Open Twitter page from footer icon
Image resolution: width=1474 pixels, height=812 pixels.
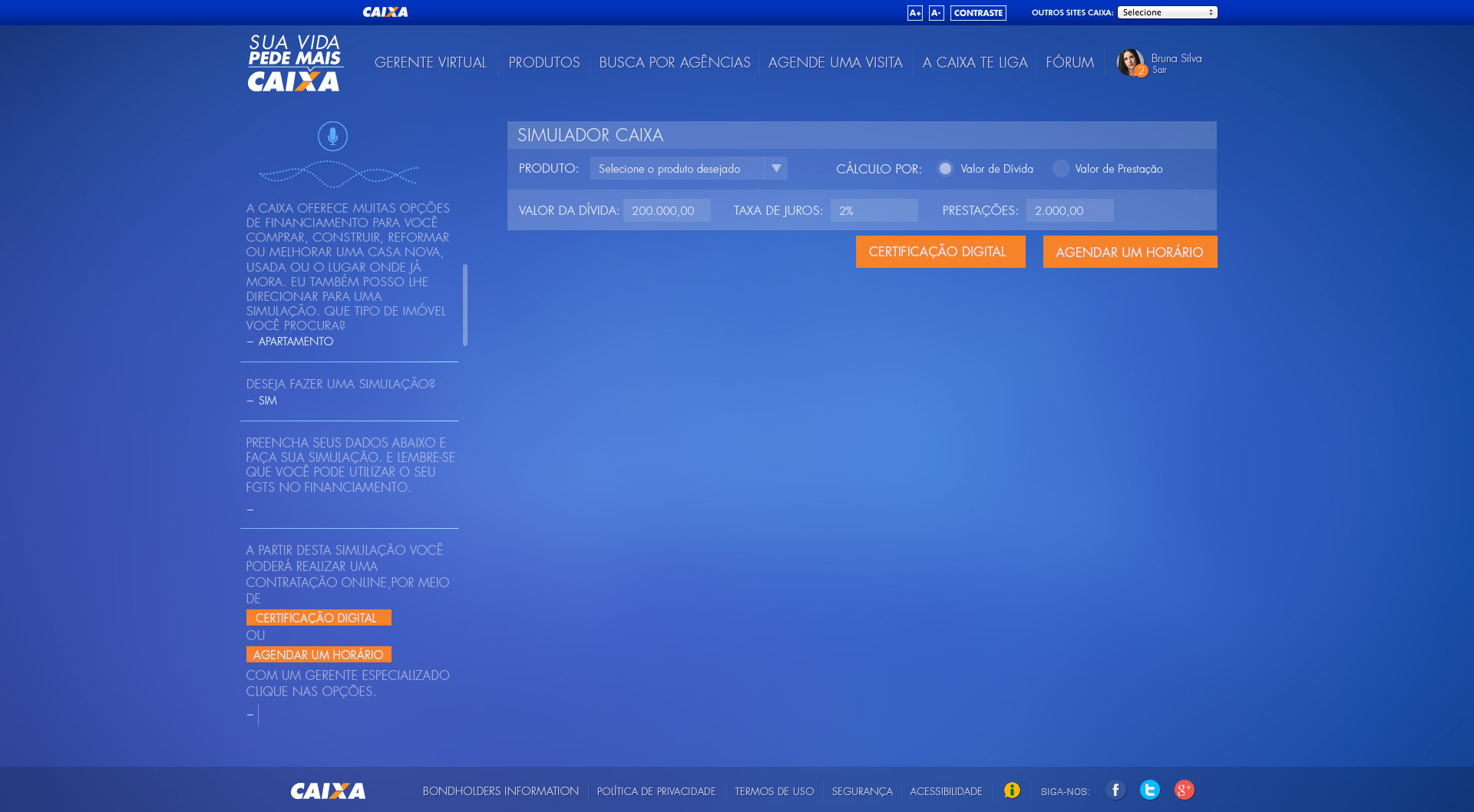click(1149, 790)
